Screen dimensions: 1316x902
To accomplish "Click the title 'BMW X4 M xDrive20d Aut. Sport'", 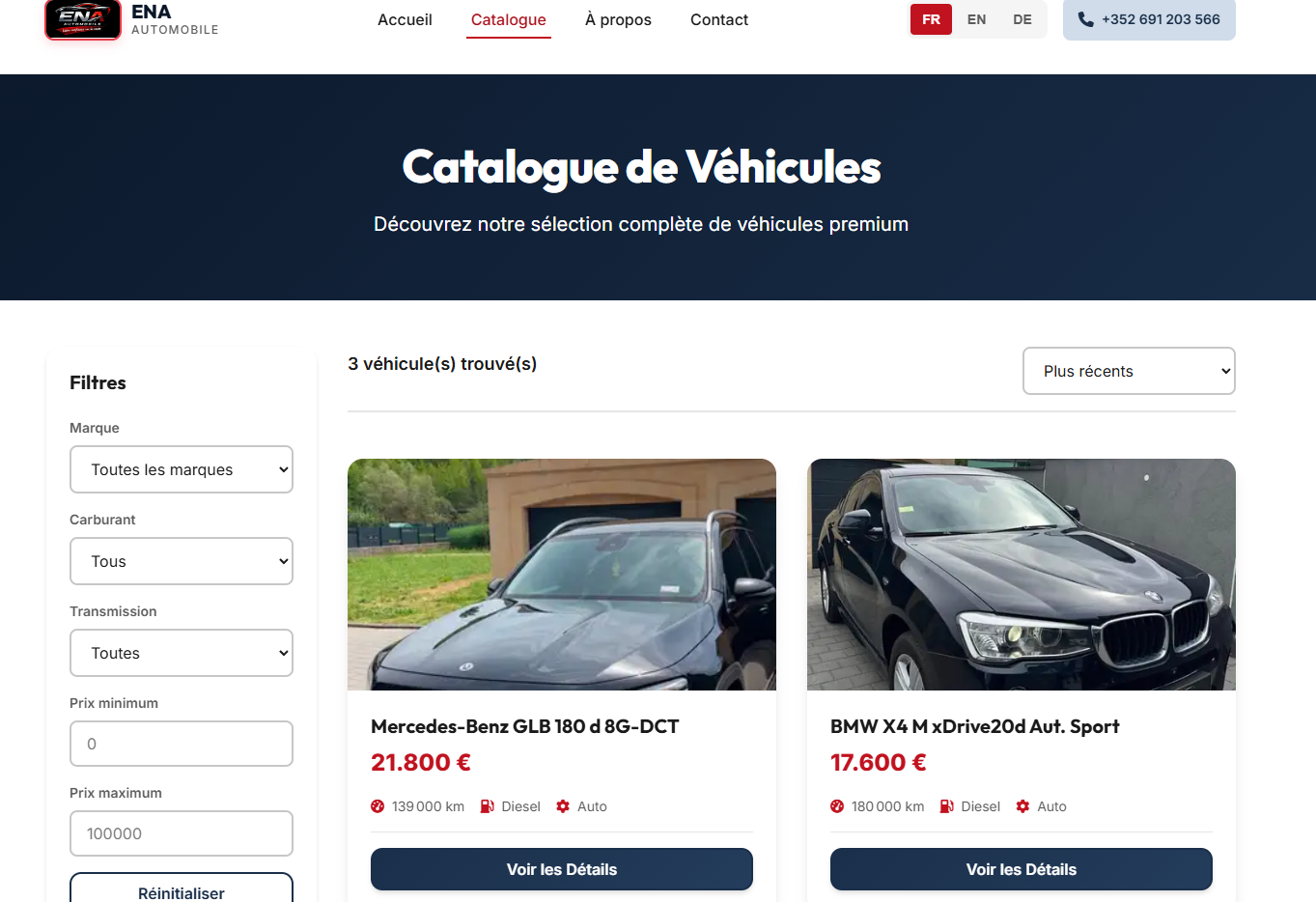I will (x=975, y=726).
